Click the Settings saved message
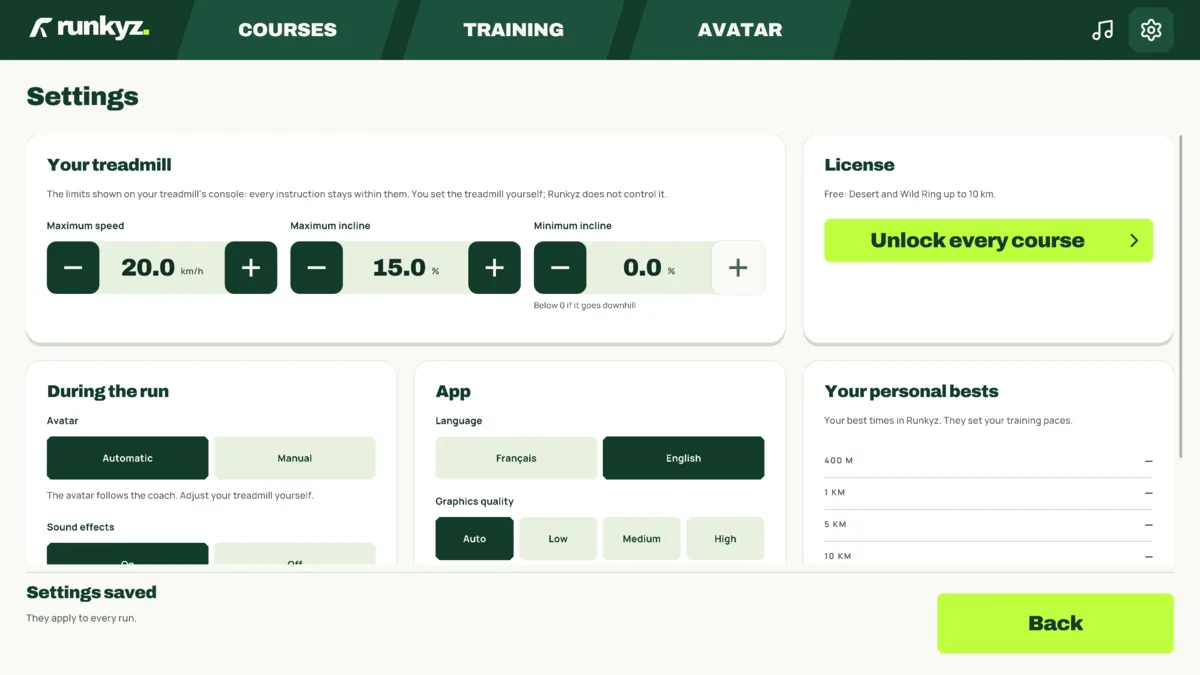Viewport: 1200px width, 675px height. coord(91,592)
